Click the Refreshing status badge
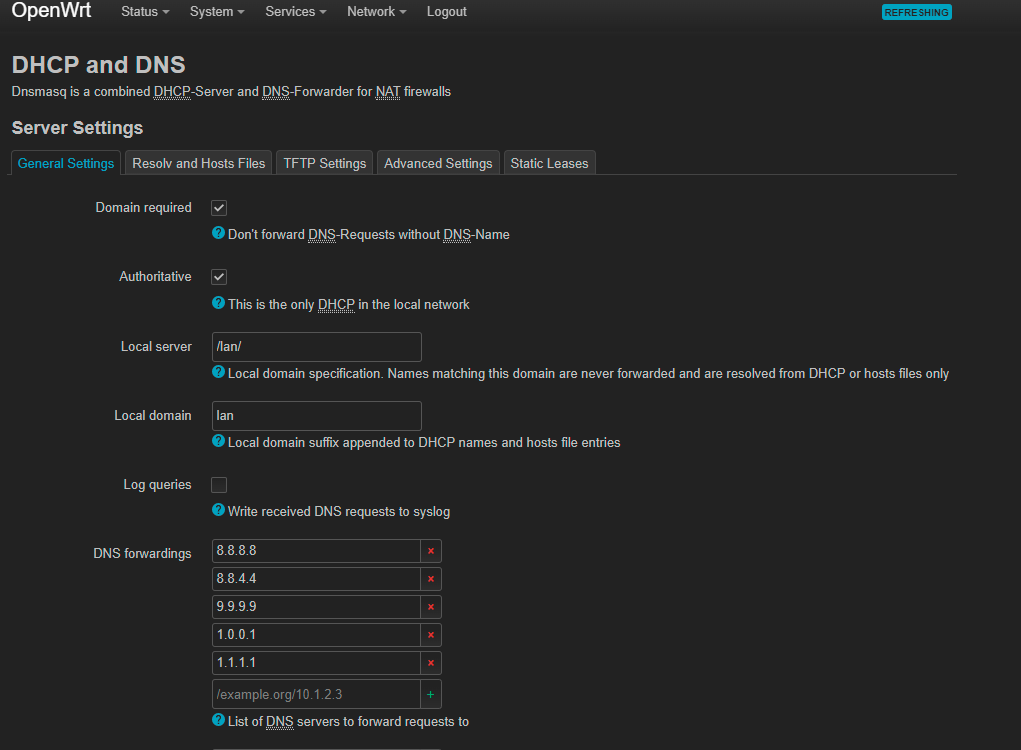This screenshot has height=750, width=1021. point(916,13)
